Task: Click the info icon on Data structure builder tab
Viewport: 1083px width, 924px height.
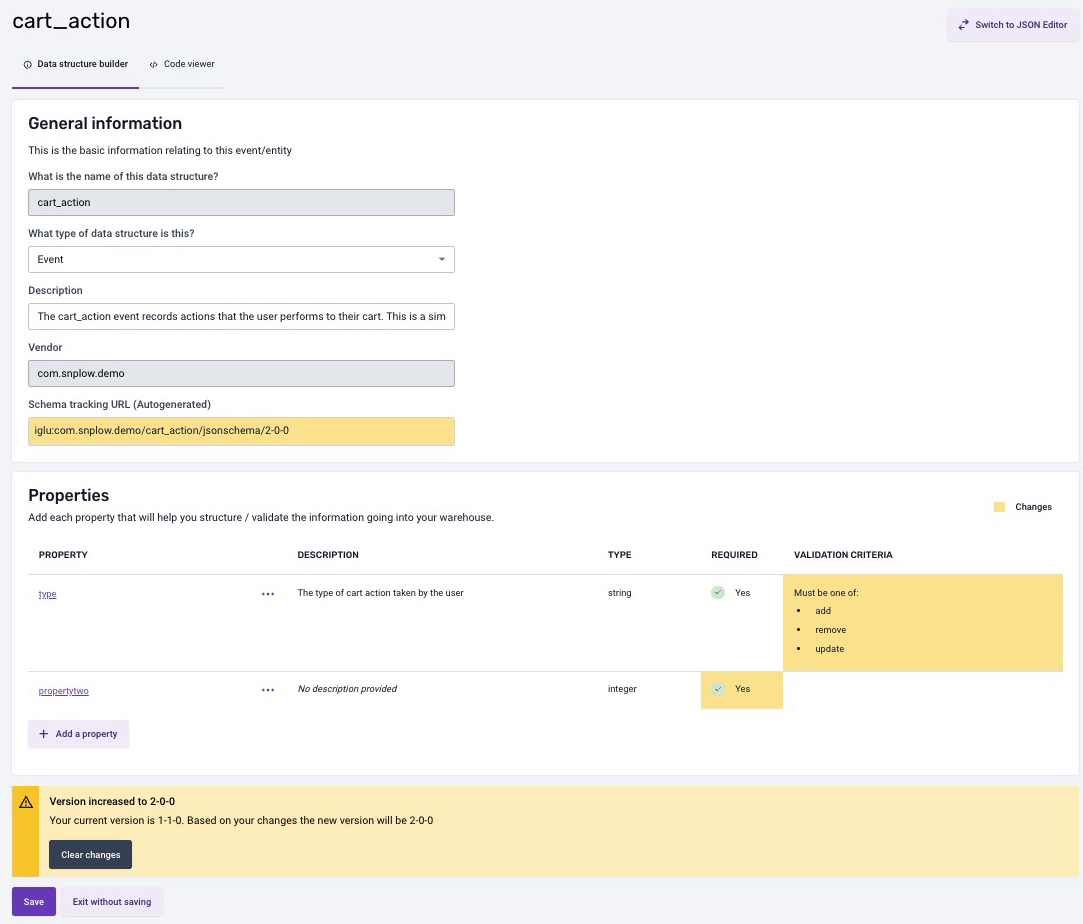Action: (x=27, y=64)
